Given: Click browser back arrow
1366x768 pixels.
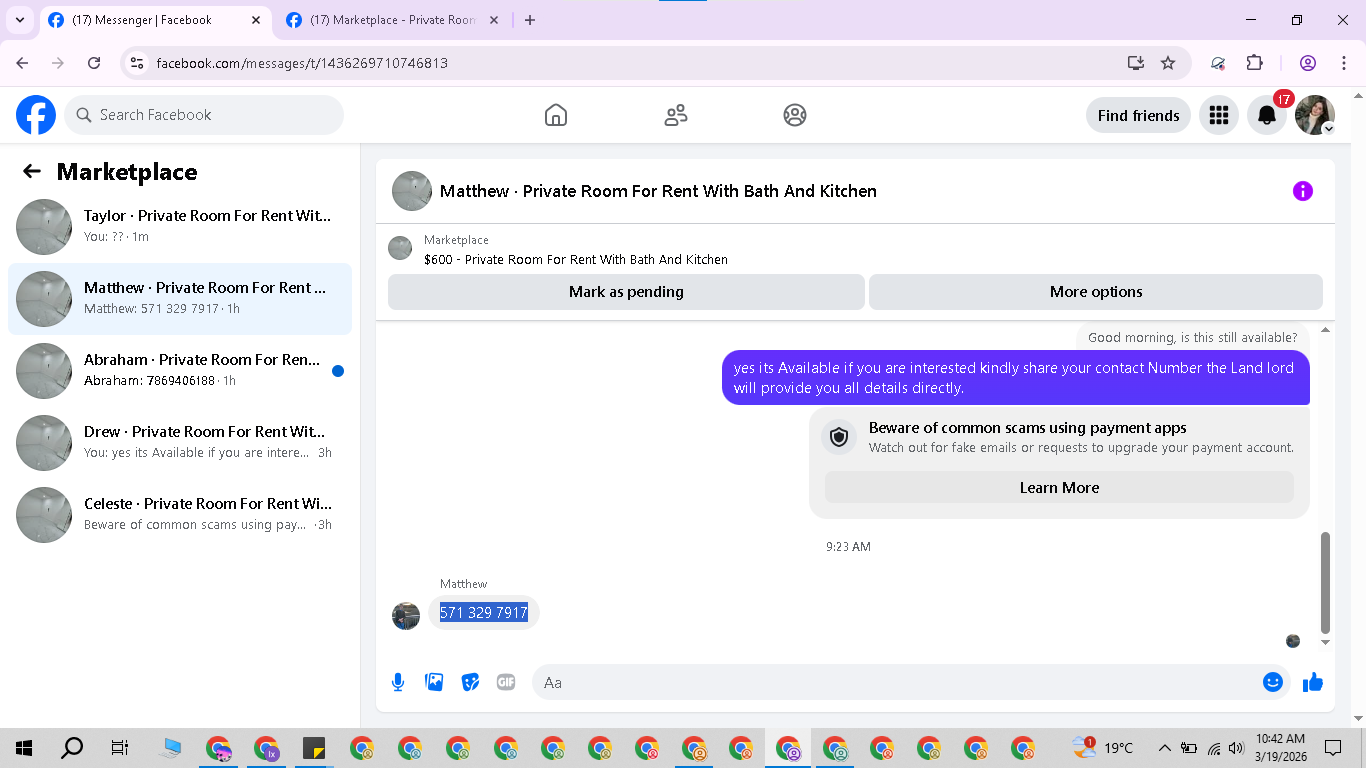Looking at the screenshot, I should [22, 63].
